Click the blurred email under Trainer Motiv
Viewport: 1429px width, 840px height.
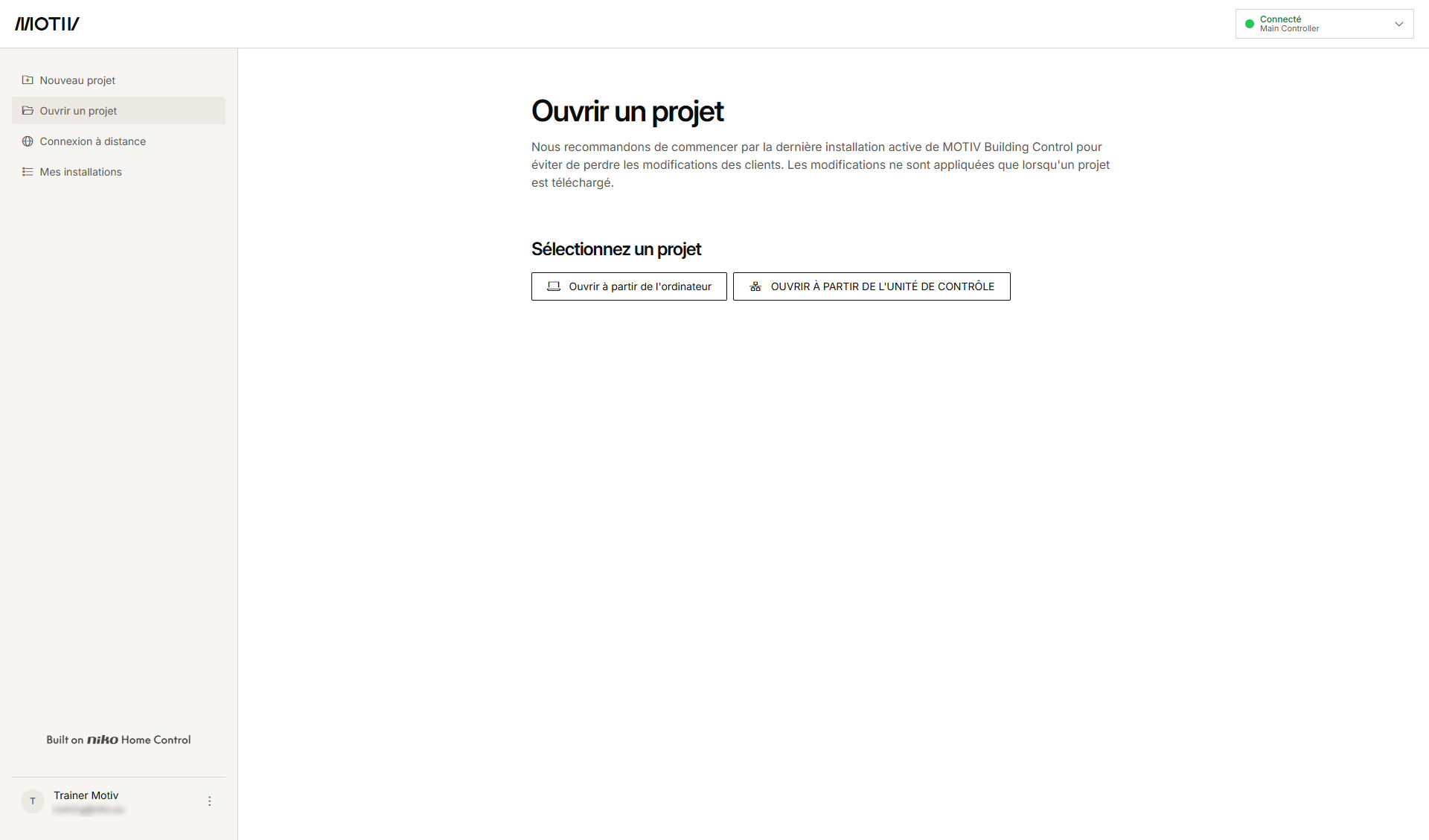89,809
